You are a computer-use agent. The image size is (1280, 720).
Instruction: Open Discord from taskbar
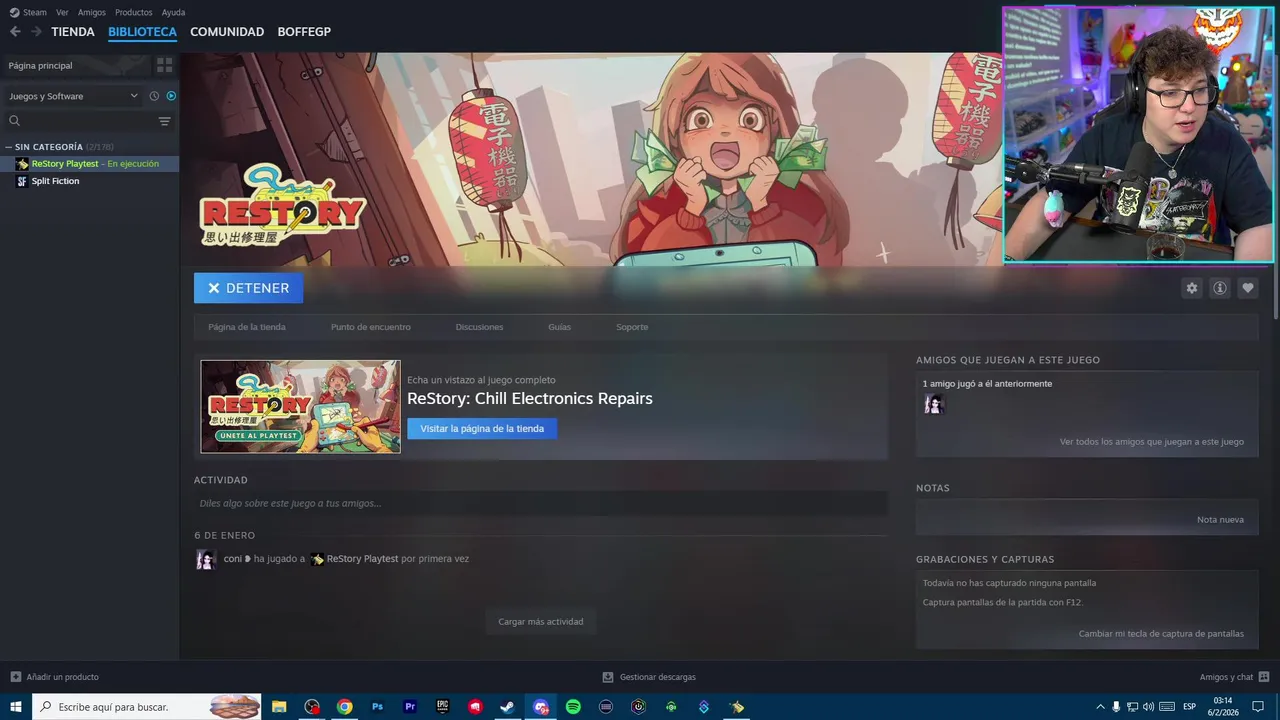pos(540,707)
